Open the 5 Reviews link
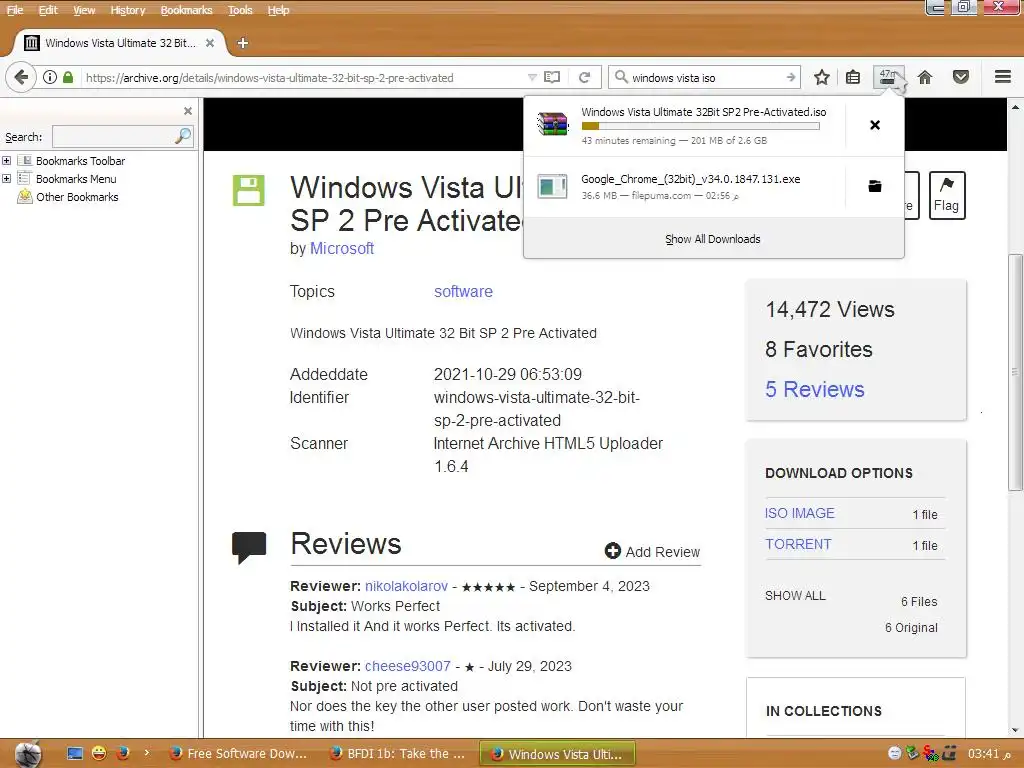1024x768 pixels. coord(814,389)
